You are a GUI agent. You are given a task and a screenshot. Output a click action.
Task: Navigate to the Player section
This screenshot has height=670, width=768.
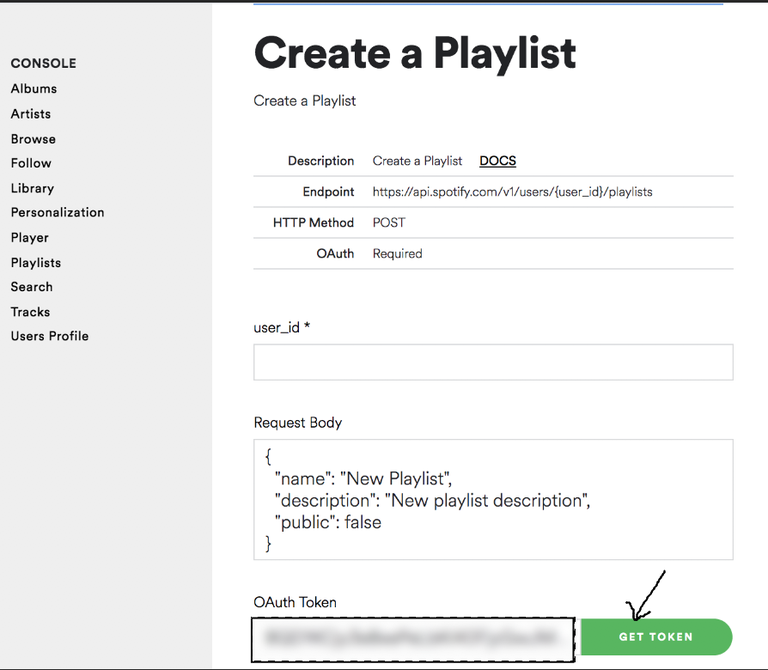point(30,238)
